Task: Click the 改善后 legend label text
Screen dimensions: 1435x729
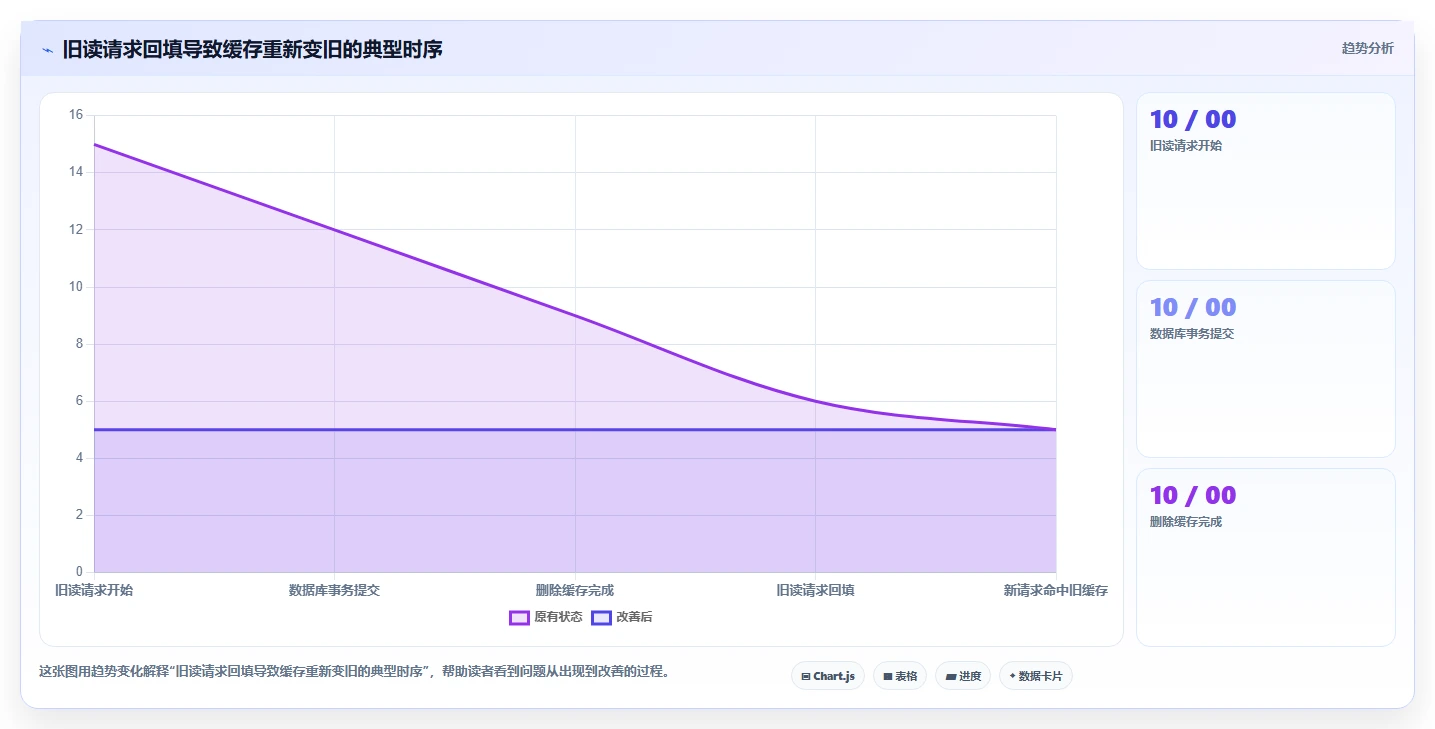Action: [634, 617]
